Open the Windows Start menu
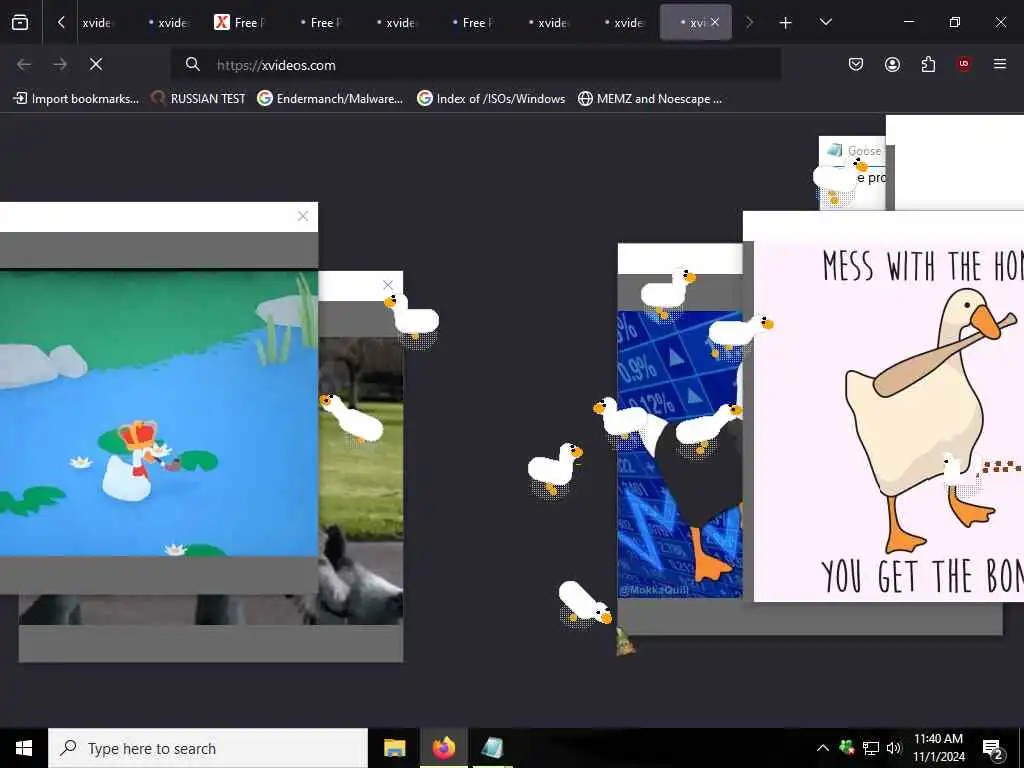 pyautogui.click(x=24, y=748)
